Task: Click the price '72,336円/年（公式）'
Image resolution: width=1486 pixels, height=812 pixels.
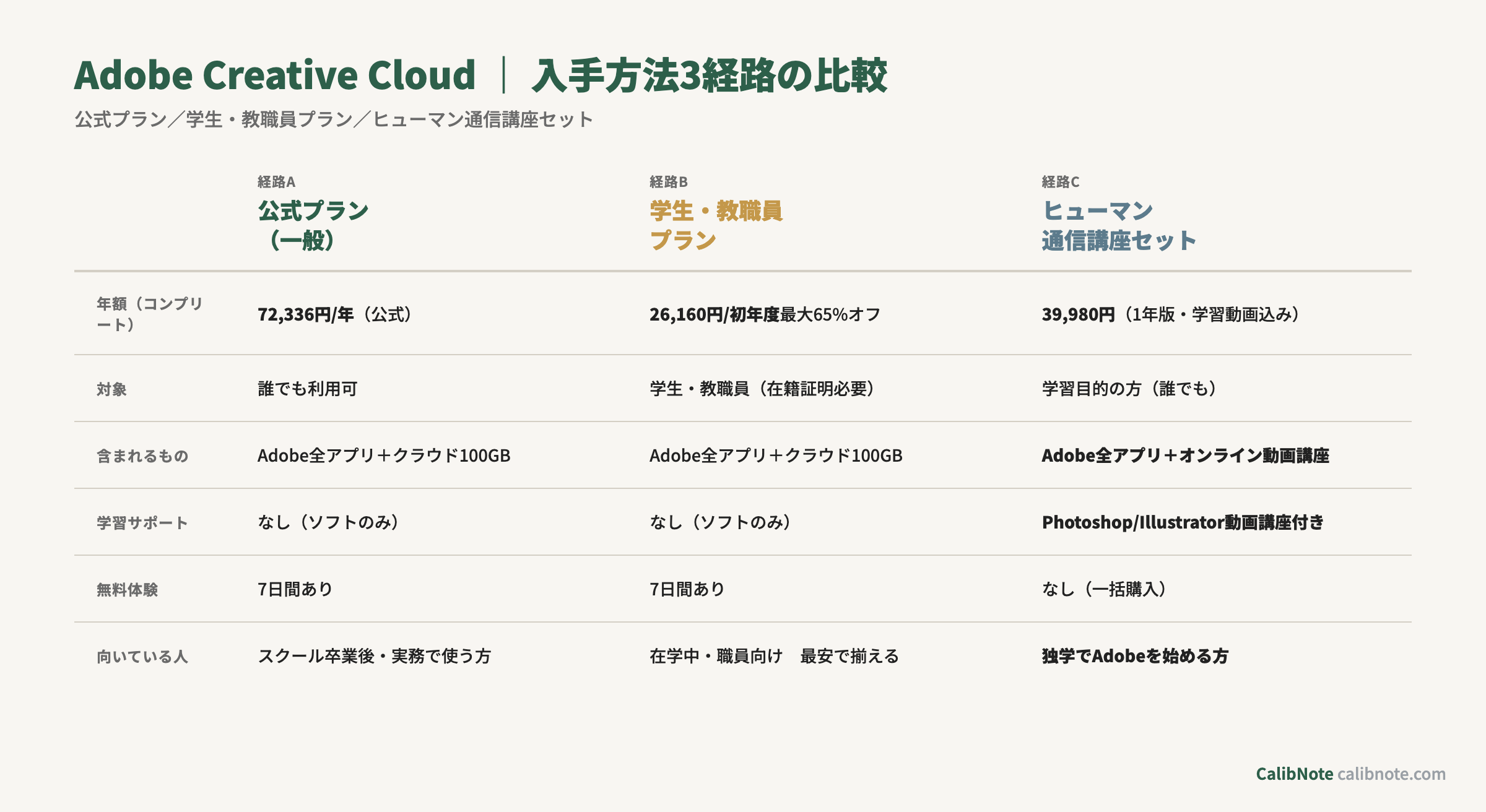Action: [x=335, y=314]
